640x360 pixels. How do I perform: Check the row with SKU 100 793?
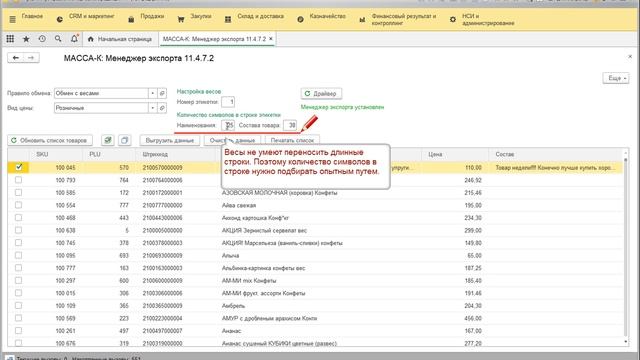point(18,180)
